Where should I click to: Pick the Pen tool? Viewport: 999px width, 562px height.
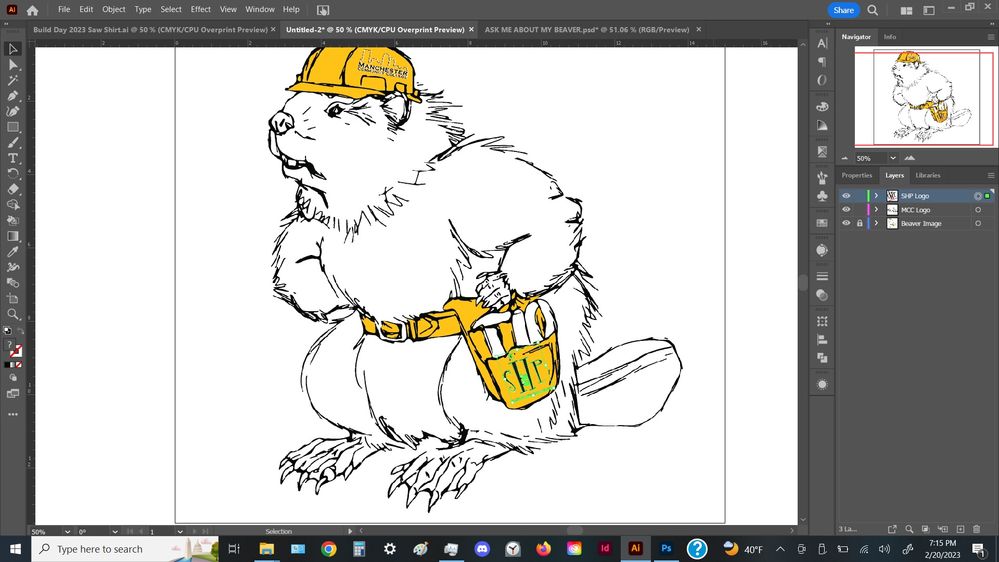pyautogui.click(x=13, y=96)
